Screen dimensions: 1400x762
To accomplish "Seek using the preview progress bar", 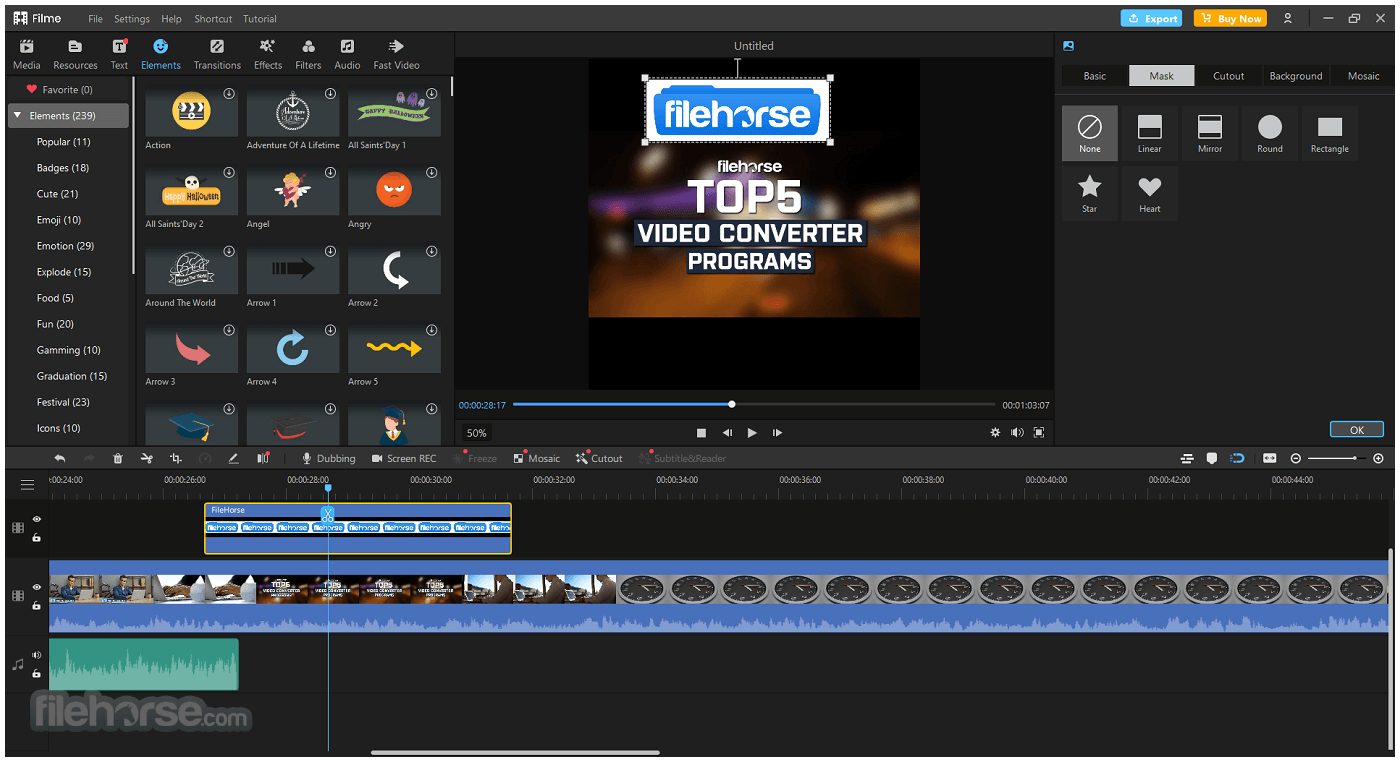I will 754,404.
